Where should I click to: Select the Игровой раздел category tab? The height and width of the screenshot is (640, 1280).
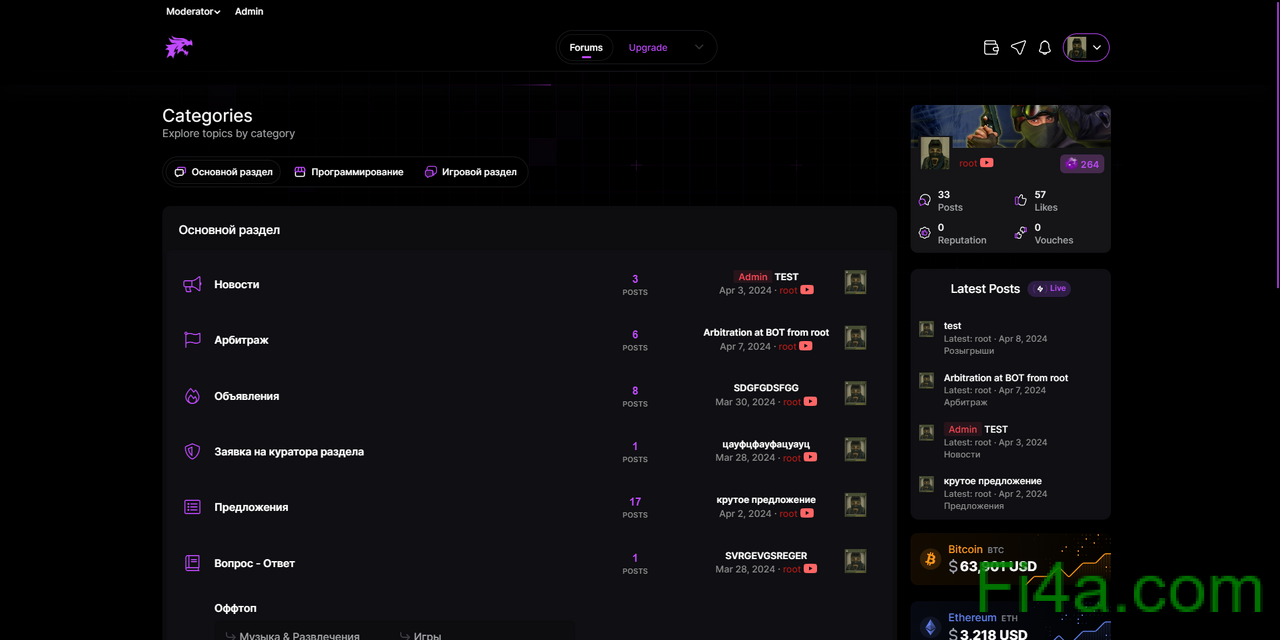470,172
